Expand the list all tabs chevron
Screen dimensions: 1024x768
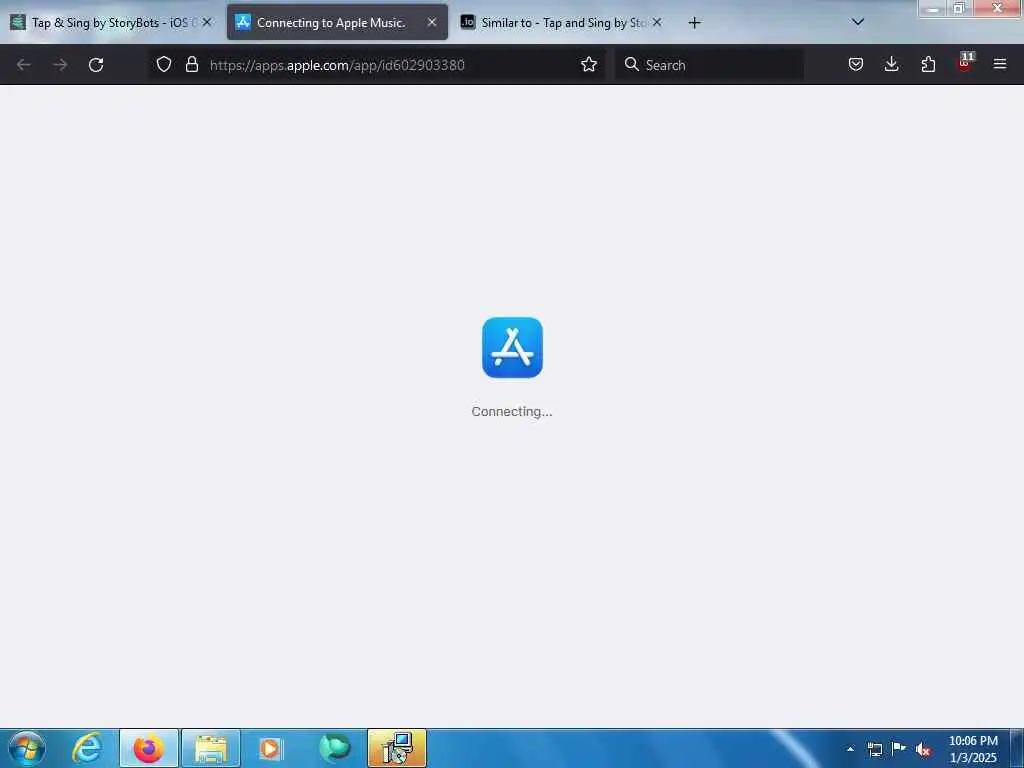click(x=857, y=22)
